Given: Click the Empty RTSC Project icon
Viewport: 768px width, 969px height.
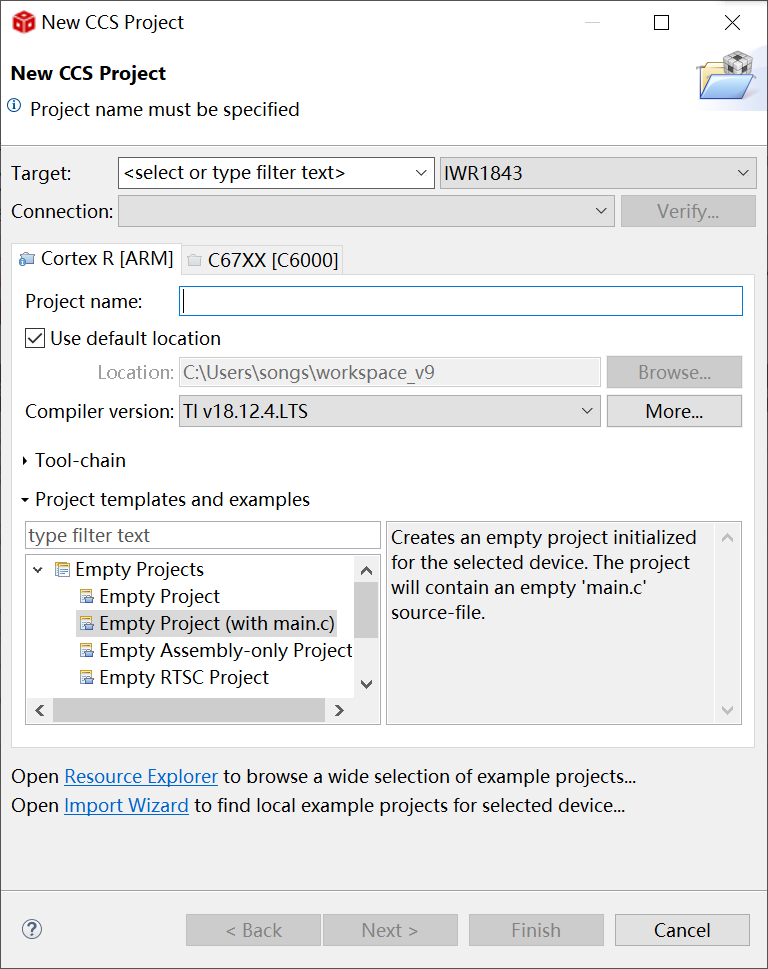Looking at the screenshot, I should [86, 678].
